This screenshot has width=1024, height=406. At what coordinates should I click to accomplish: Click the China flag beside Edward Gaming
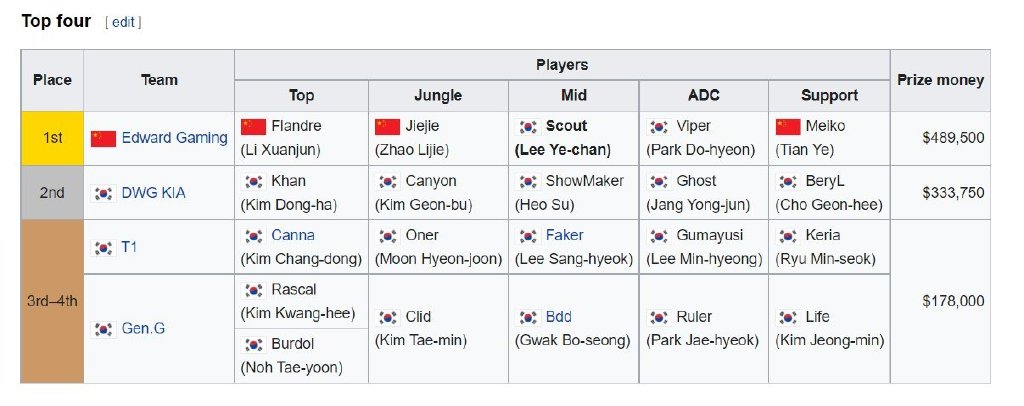[x=103, y=138]
